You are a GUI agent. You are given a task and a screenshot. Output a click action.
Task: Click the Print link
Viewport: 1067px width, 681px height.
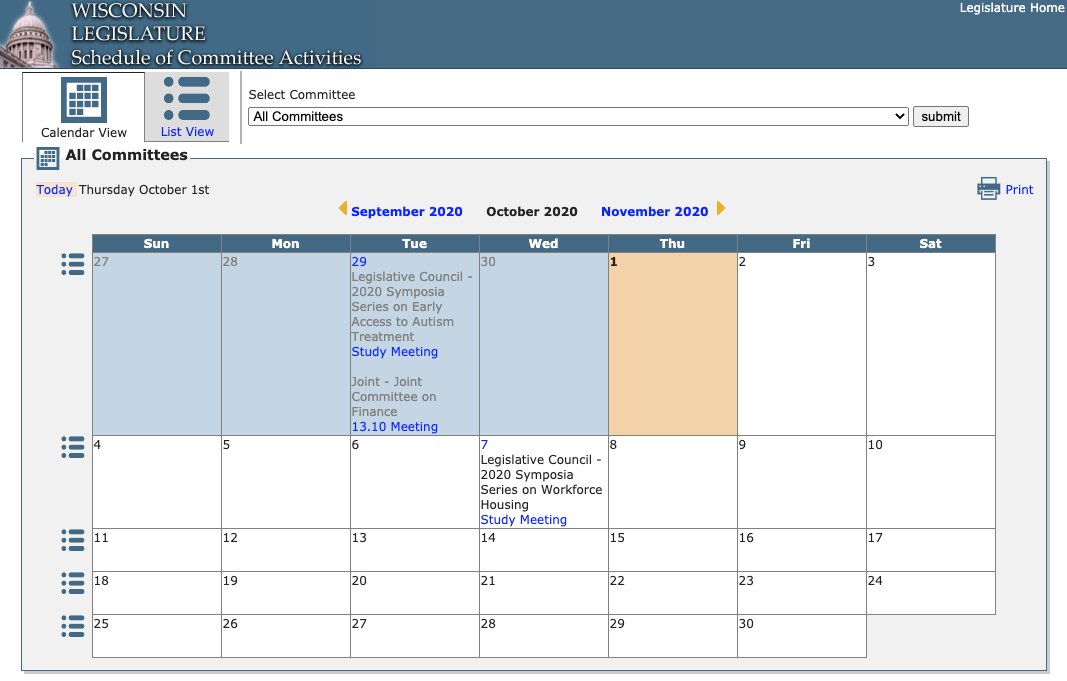click(x=1019, y=190)
